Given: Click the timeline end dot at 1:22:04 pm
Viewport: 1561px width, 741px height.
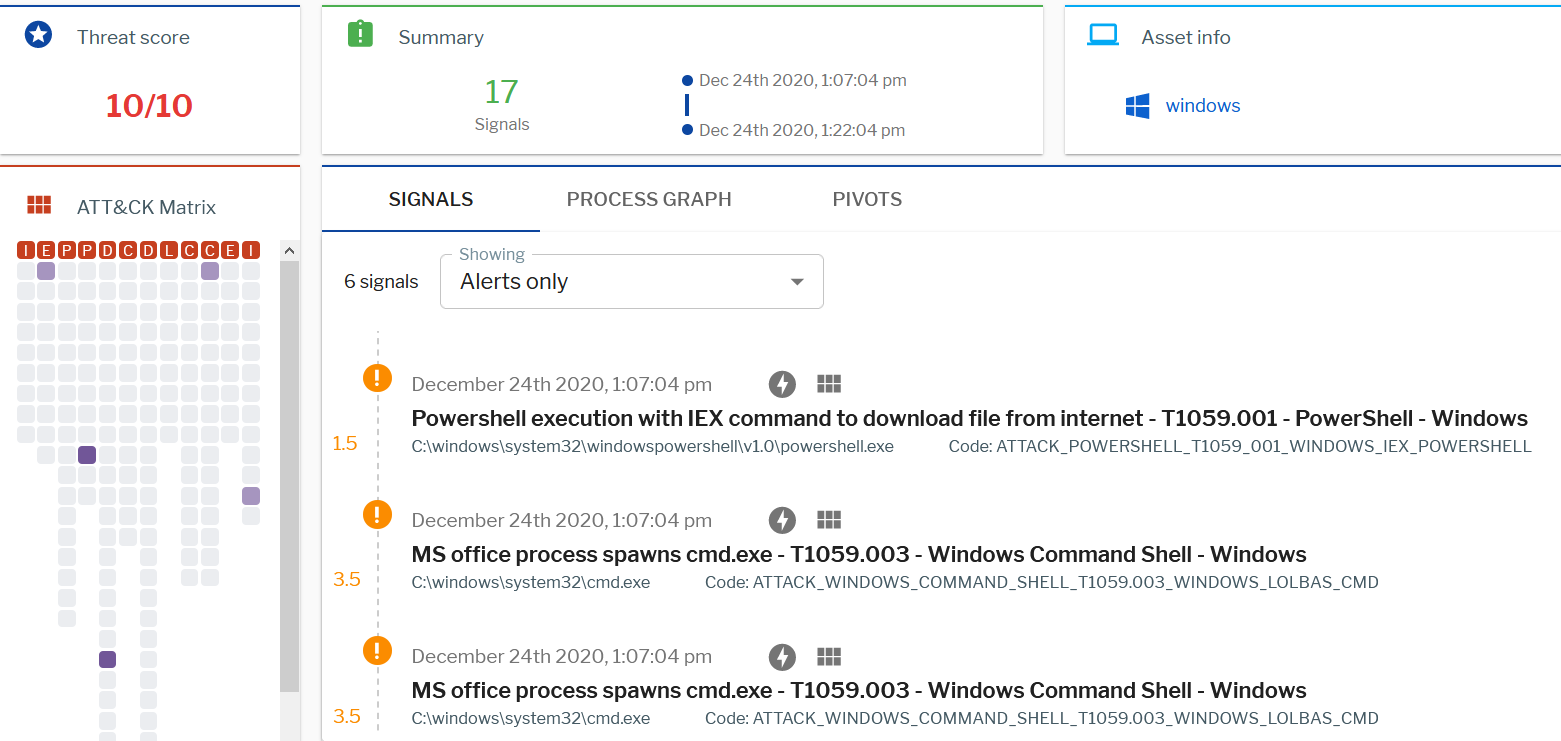Looking at the screenshot, I should [x=687, y=130].
